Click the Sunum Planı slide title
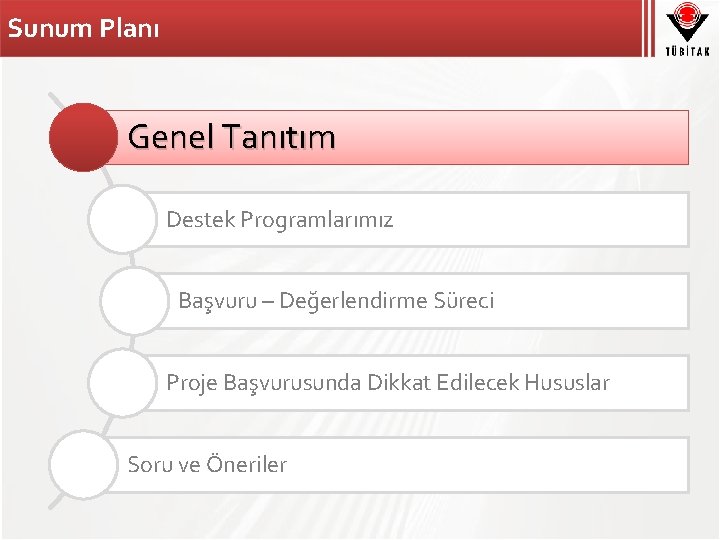Screen dimensions: 720x540 point(84,28)
